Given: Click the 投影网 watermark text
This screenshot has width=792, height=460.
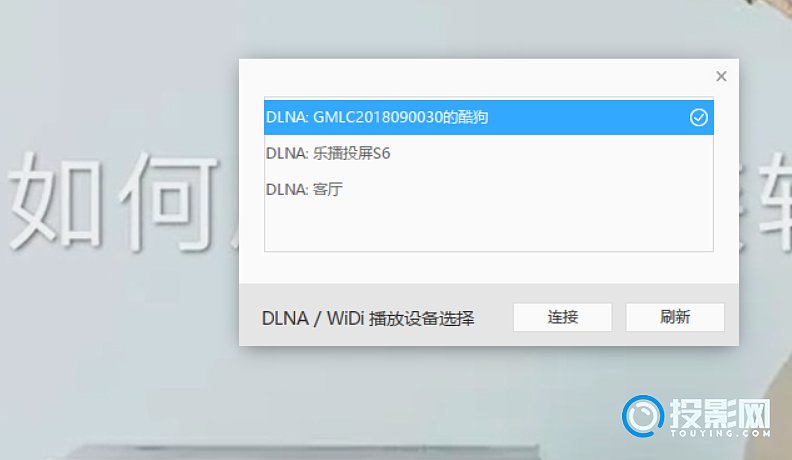Looking at the screenshot, I should click(x=720, y=413).
